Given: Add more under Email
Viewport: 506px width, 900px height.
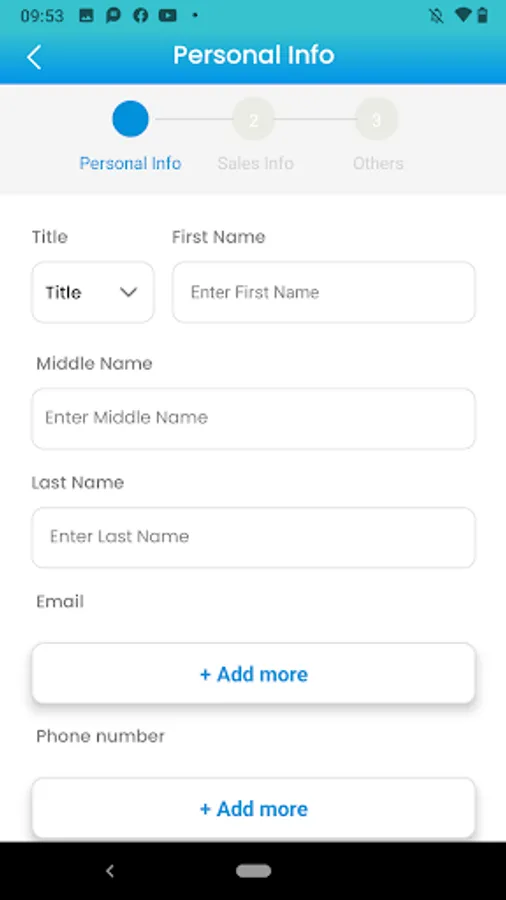Looking at the screenshot, I should tap(254, 673).
